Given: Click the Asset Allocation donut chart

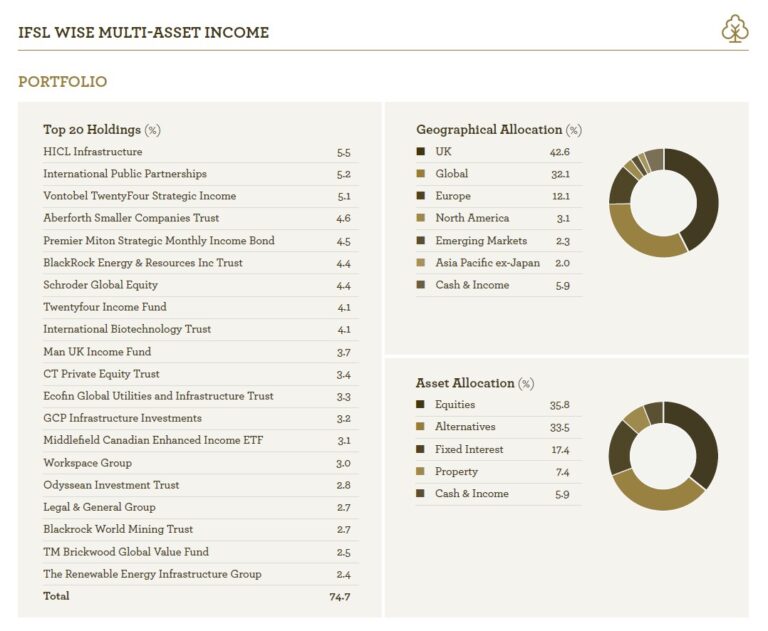Looking at the screenshot, I should click(663, 456).
